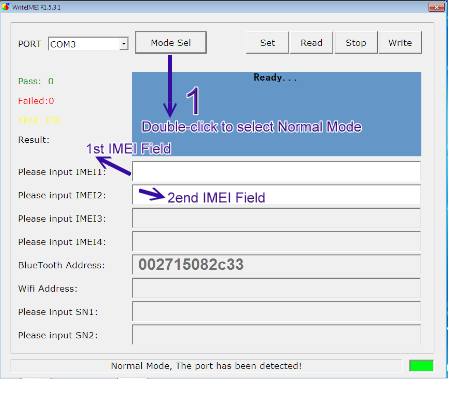Screen dimensions: 450x400
Task: Click the 'Please input IMEI3:' label
Action: 62,219
